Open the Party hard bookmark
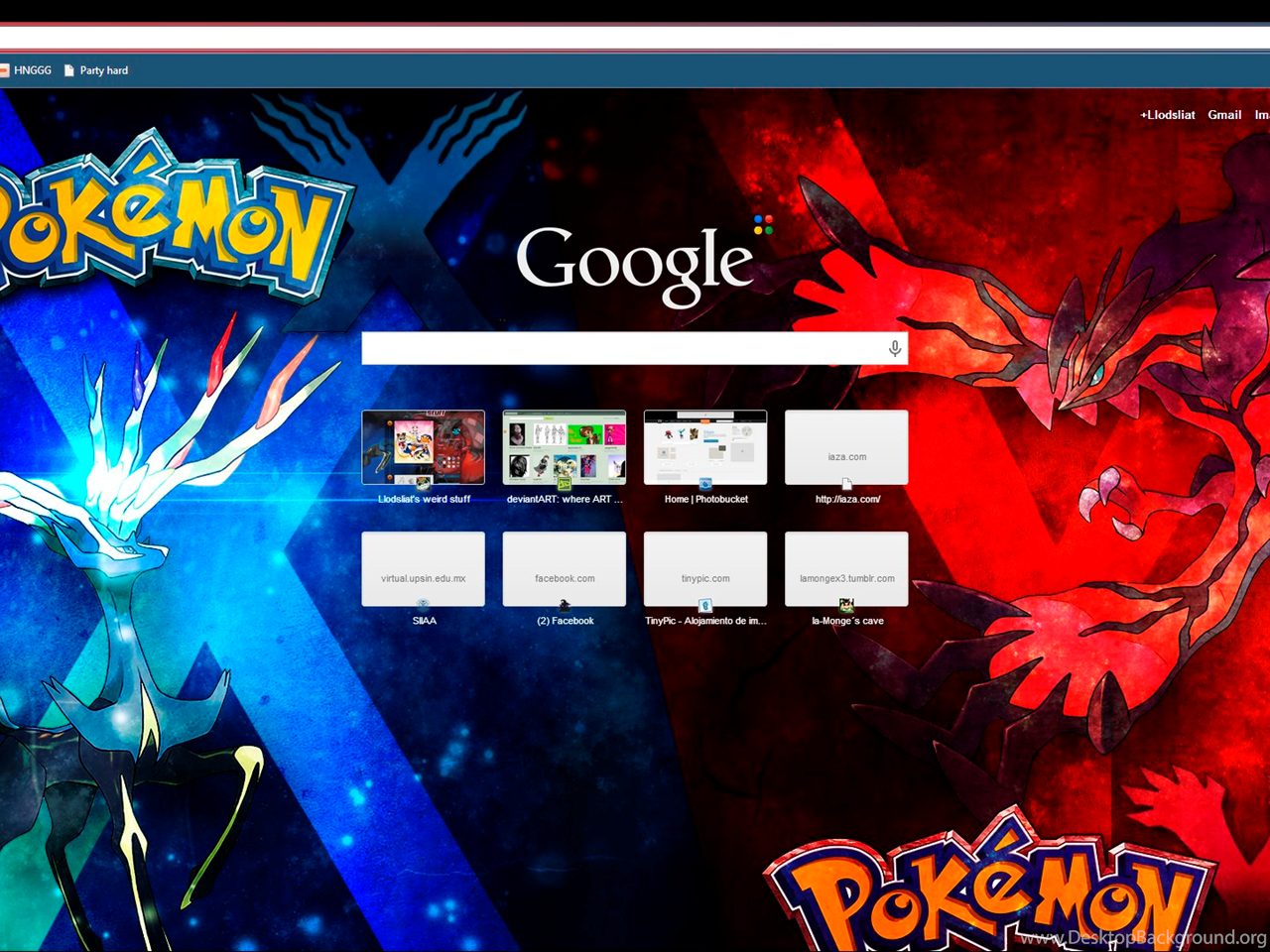The width and height of the screenshot is (1270, 952). 96,70
